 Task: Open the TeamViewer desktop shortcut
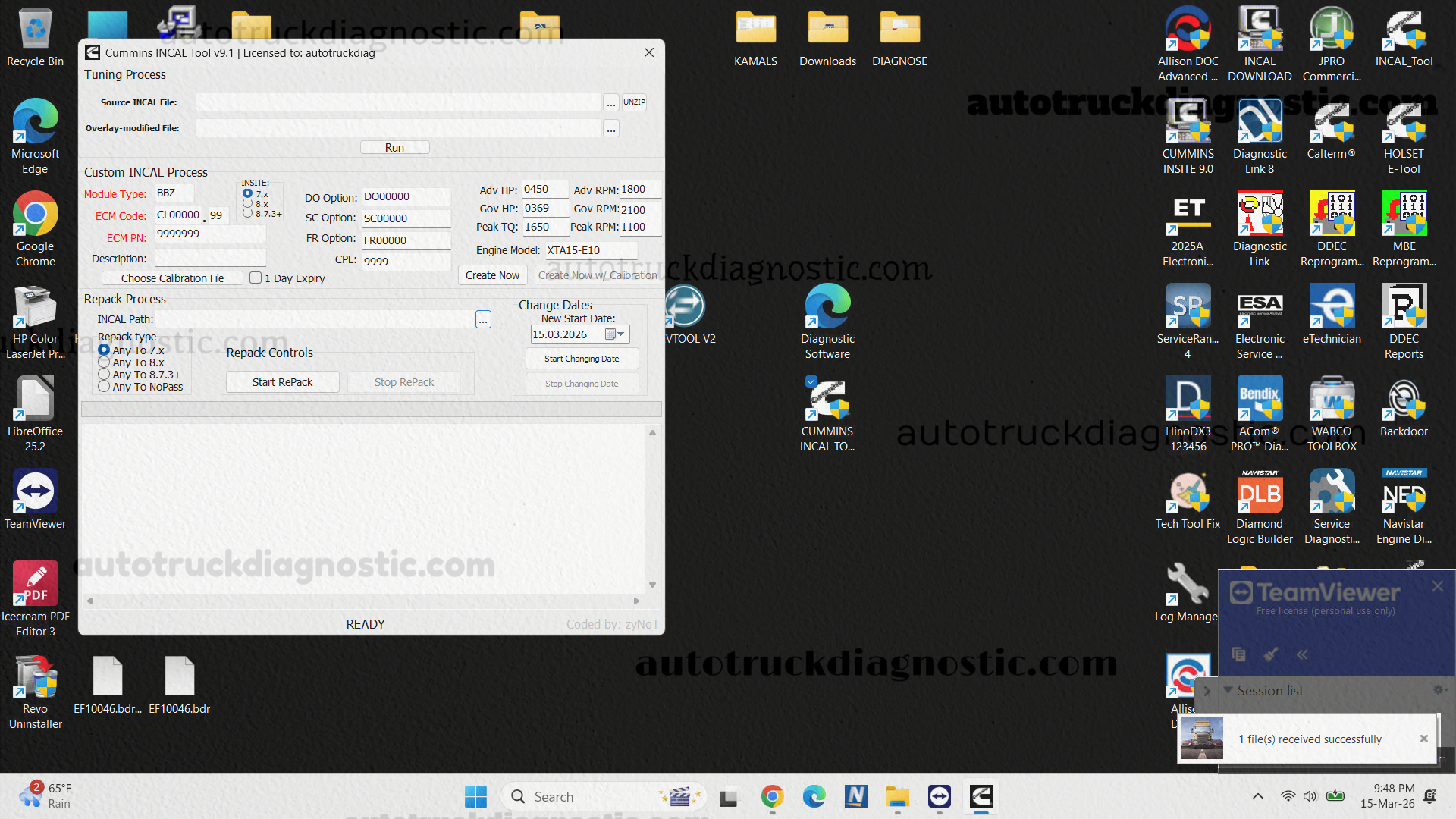click(x=35, y=500)
